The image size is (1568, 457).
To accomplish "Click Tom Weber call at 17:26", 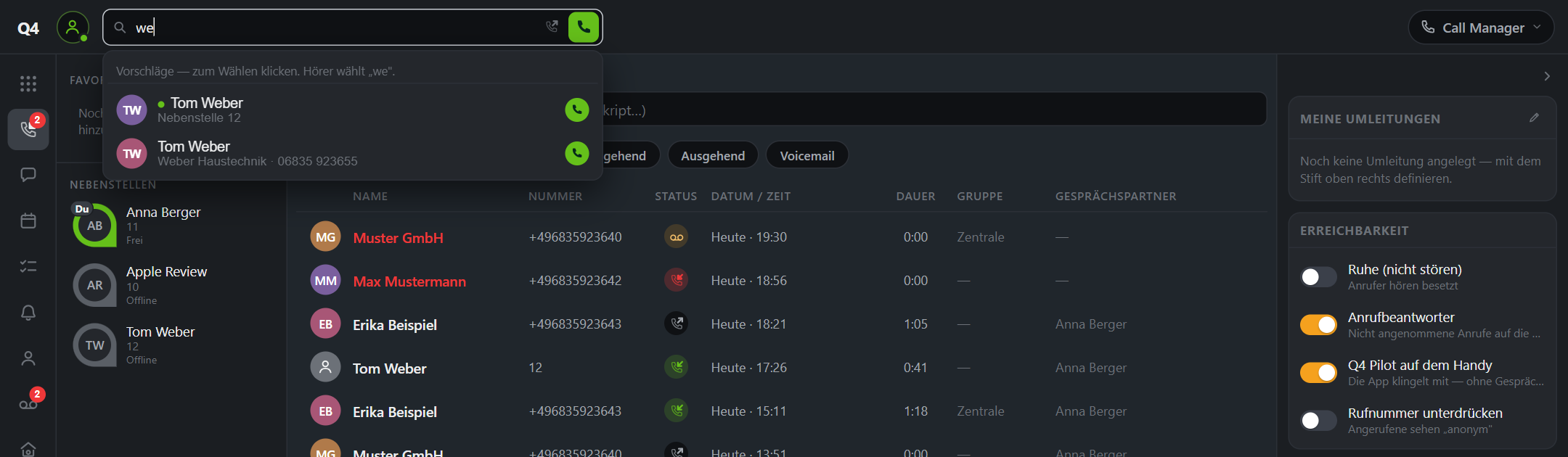I will click(781, 368).
